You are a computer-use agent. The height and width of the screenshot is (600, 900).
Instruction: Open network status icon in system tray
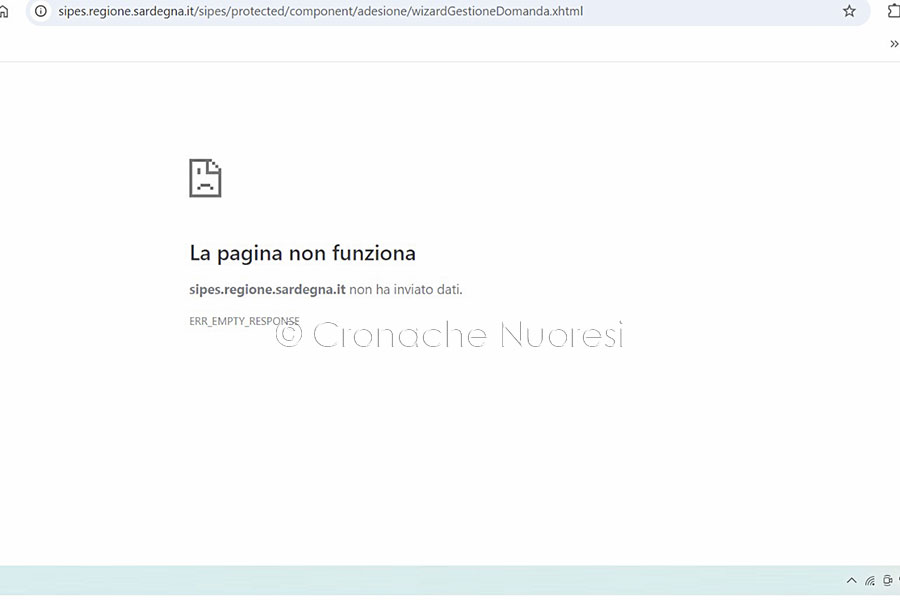tap(870, 581)
